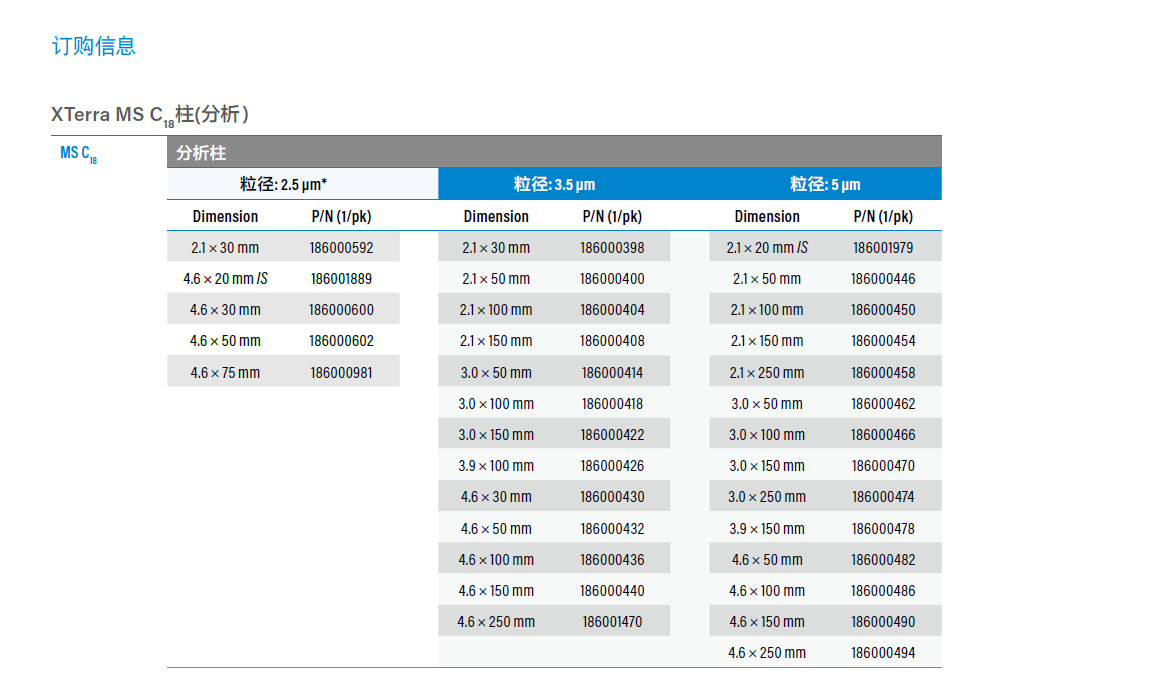Select part number 186000482
This screenshot has width=1153, height=686.
[883, 560]
